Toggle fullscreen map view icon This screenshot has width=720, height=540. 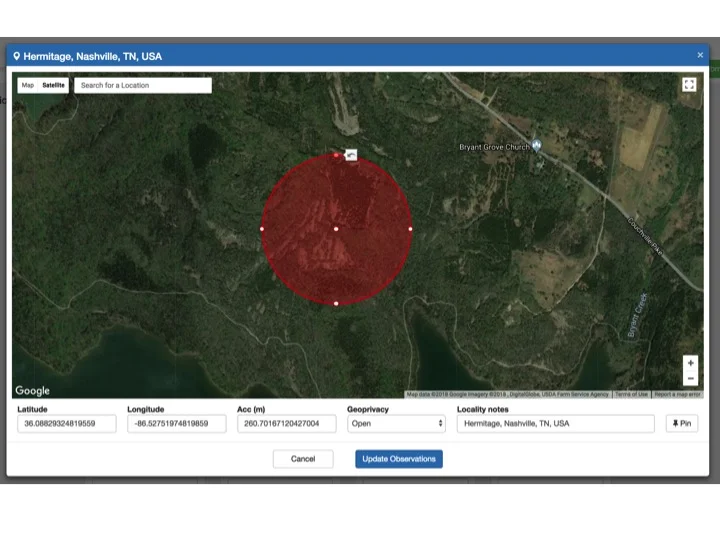[689, 84]
